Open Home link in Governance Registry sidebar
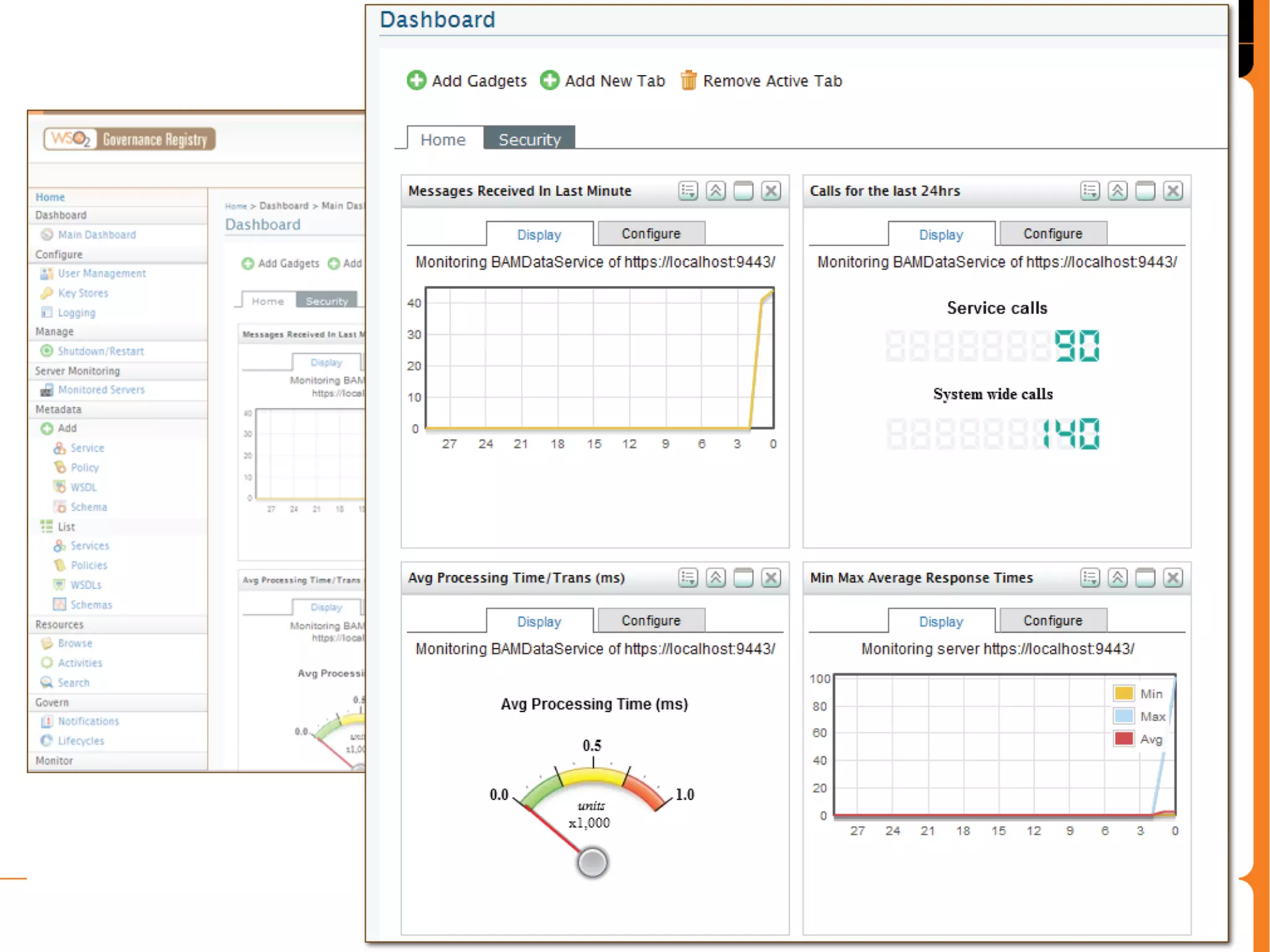 point(50,197)
